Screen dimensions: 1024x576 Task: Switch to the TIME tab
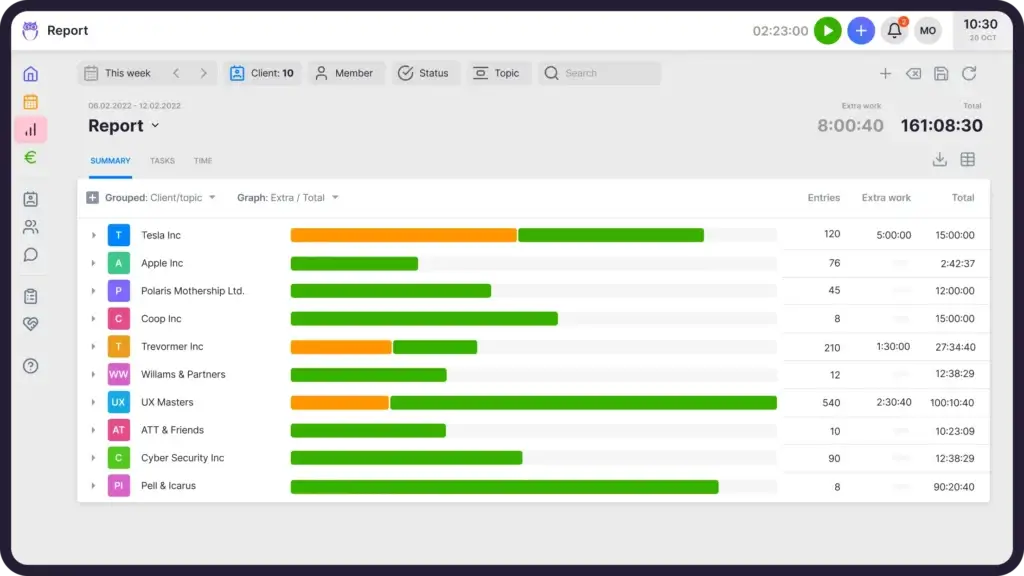[202, 161]
